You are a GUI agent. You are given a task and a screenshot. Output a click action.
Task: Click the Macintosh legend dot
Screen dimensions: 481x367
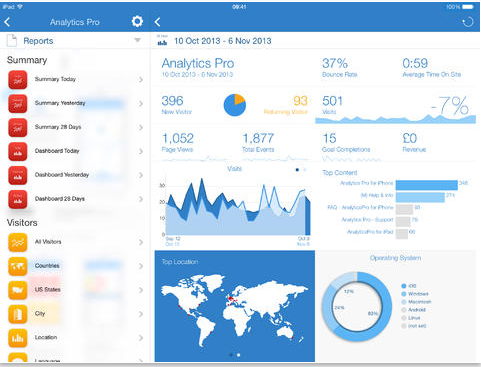click(x=404, y=302)
